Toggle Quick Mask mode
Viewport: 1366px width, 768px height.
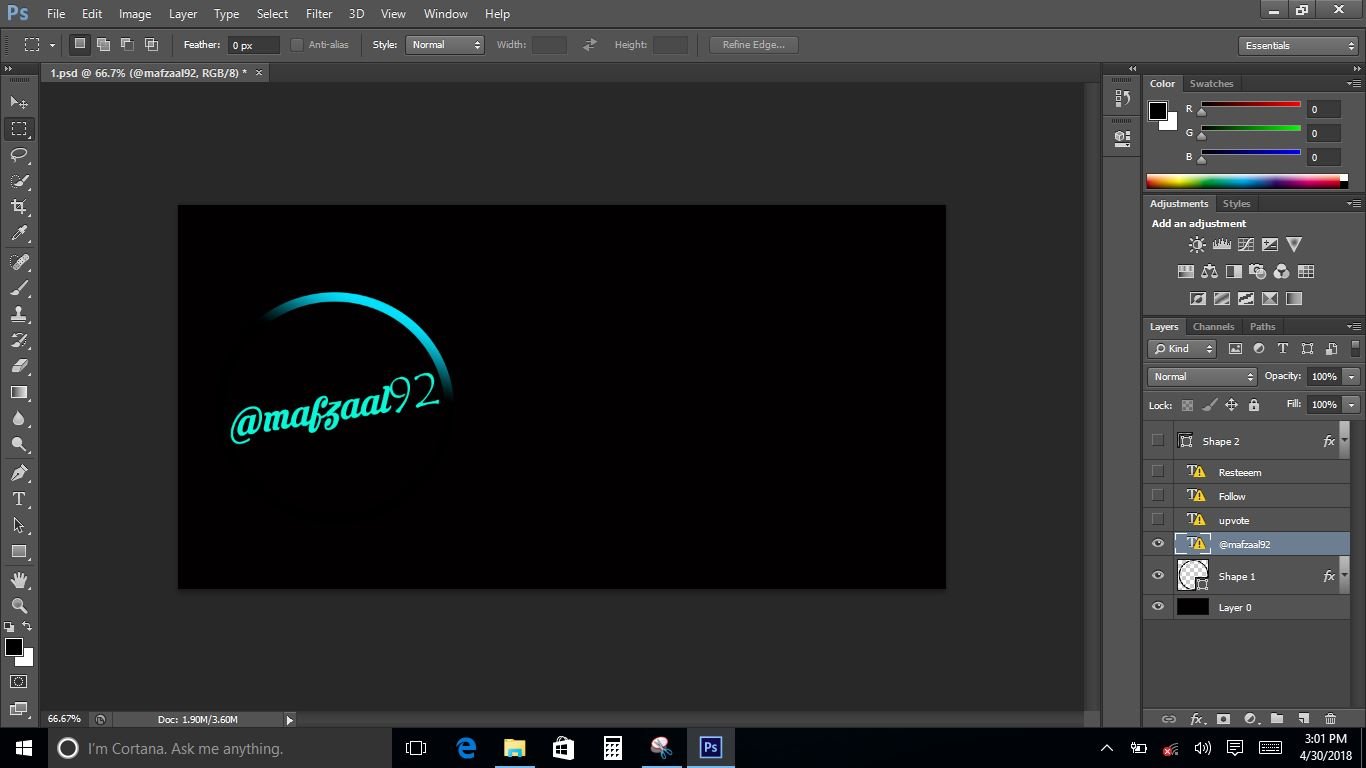click(19, 682)
